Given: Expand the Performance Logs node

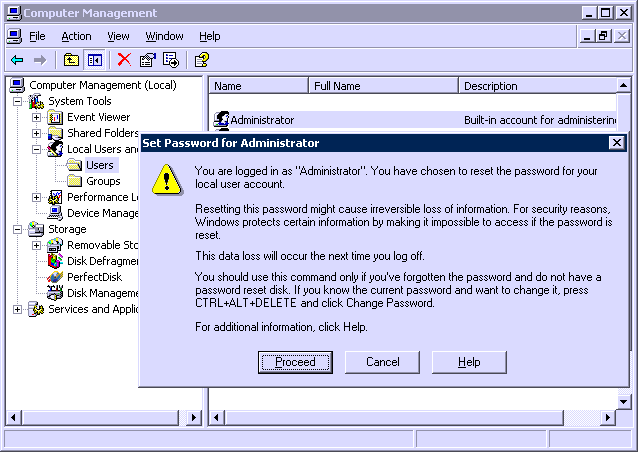Looking at the screenshot, I should click(36, 197).
